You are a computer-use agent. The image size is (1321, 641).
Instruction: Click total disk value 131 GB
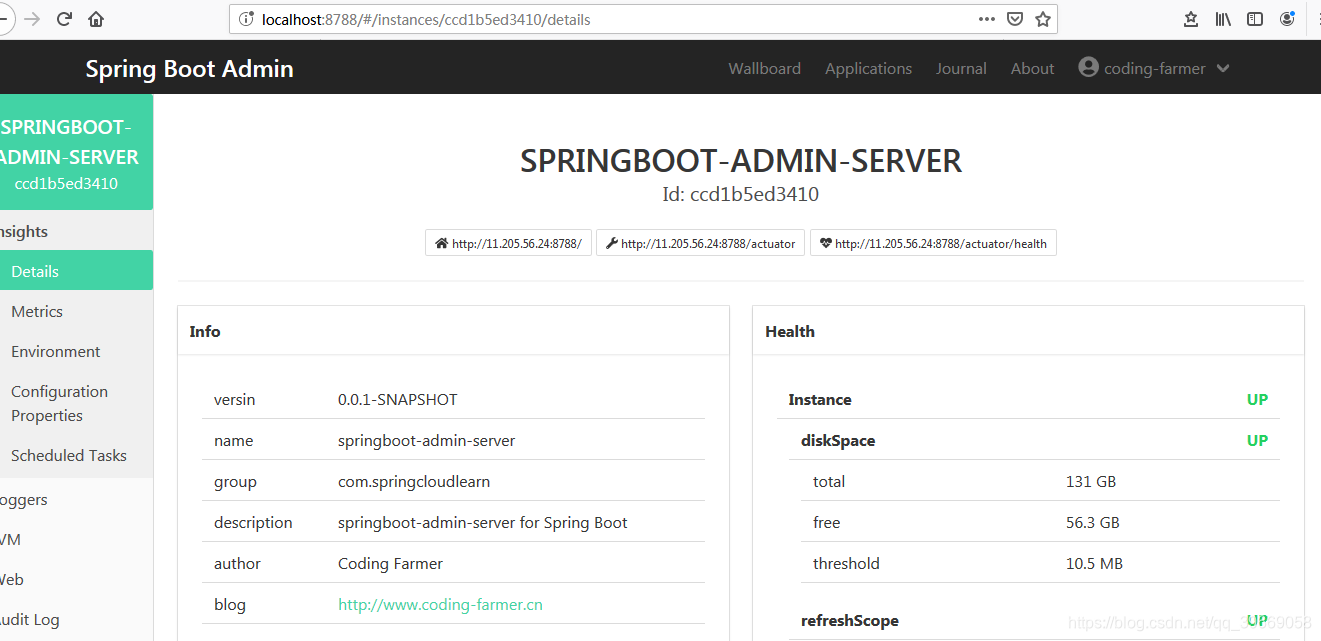click(1091, 481)
